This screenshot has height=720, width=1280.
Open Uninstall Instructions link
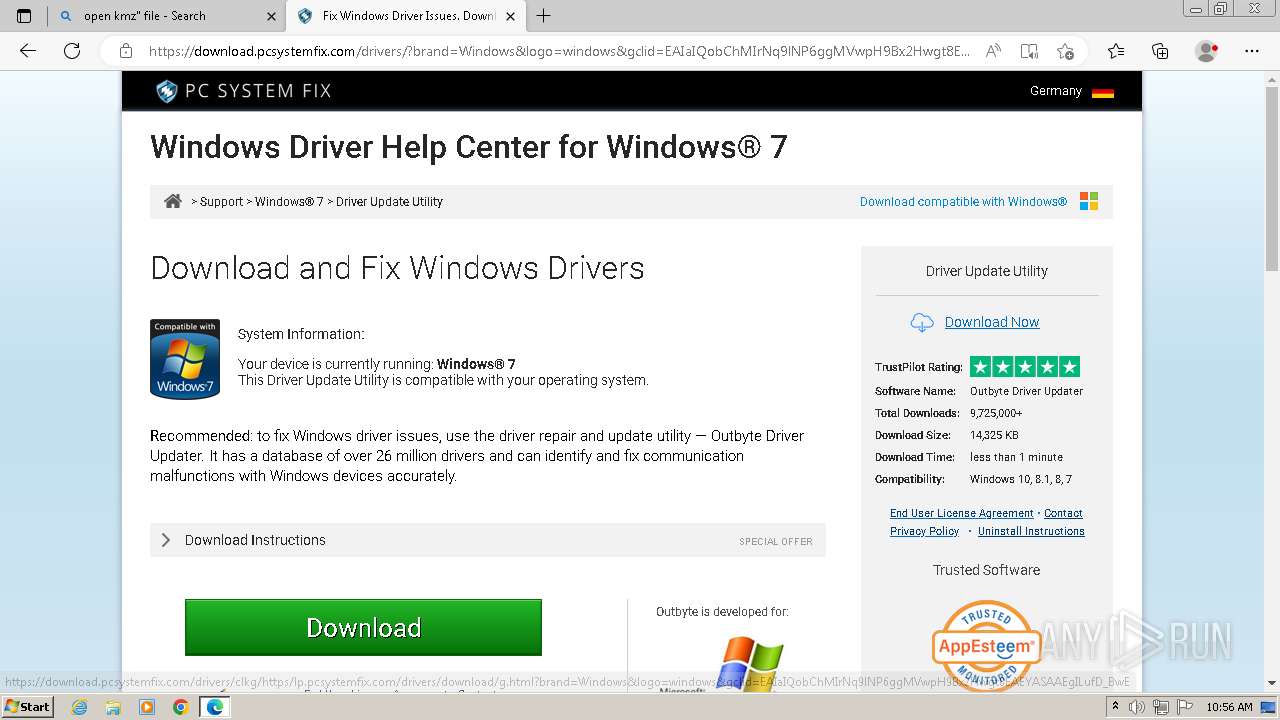click(x=1031, y=531)
